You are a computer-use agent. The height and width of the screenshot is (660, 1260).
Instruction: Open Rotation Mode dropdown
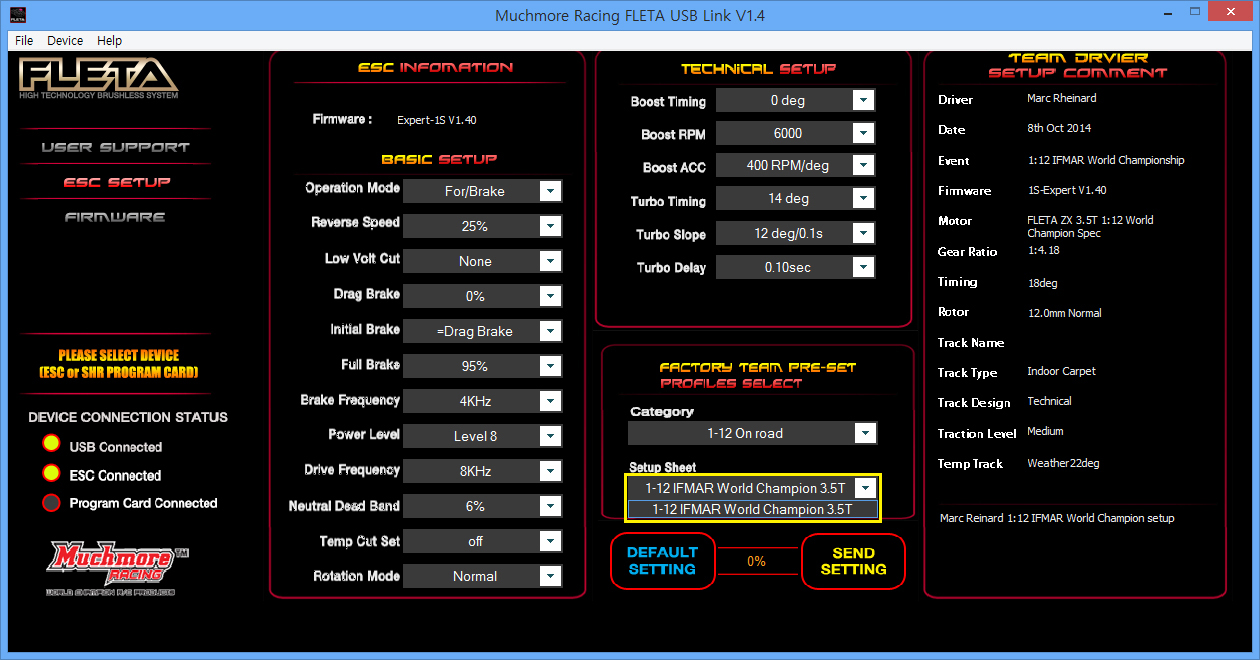pos(550,576)
